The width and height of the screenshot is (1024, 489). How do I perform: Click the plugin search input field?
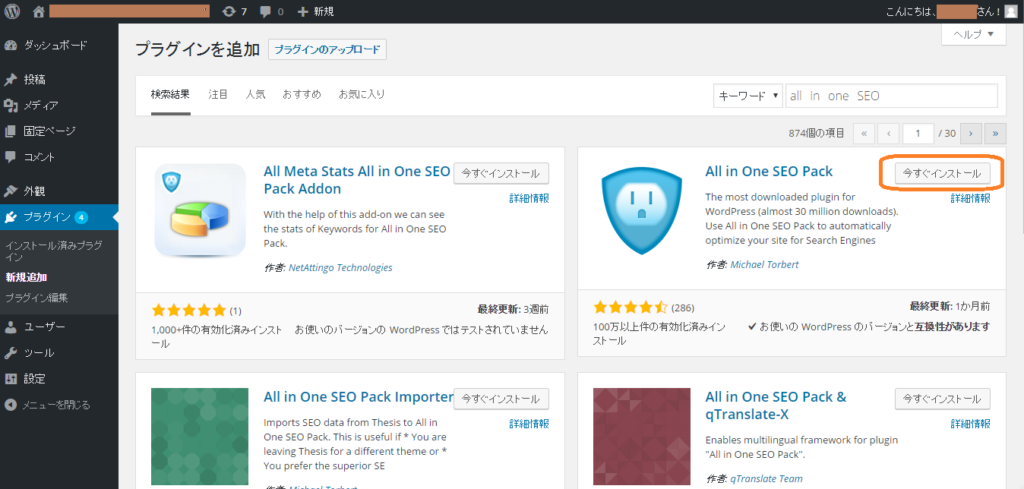[x=891, y=95]
